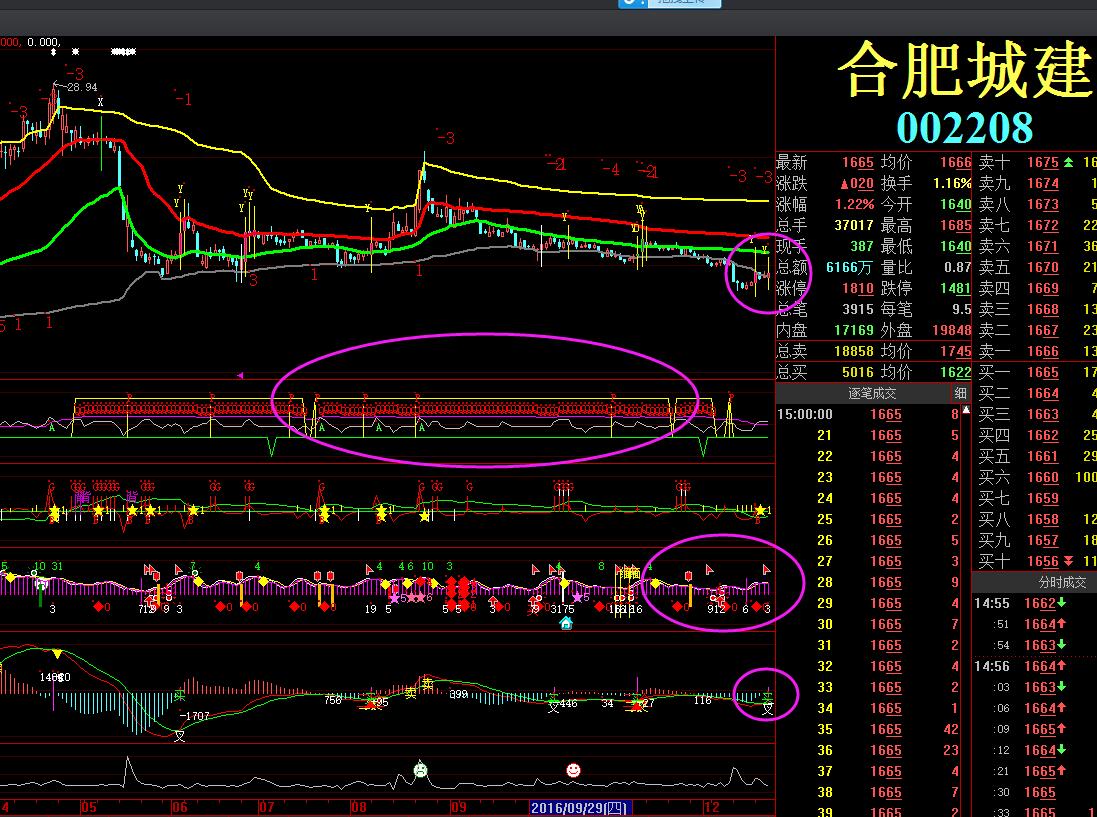Click the red double-down arrow beside 买十
1097x817 pixels.
(x=1068, y=561)
